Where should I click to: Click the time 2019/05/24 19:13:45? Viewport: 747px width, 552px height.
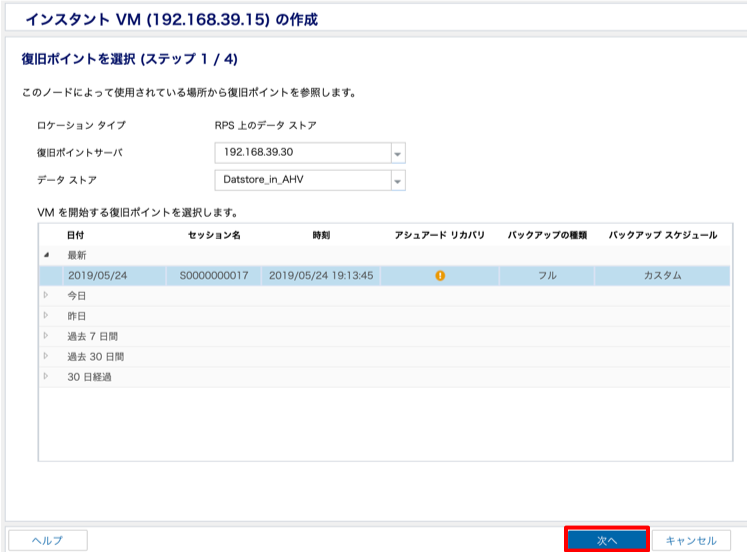321,275
